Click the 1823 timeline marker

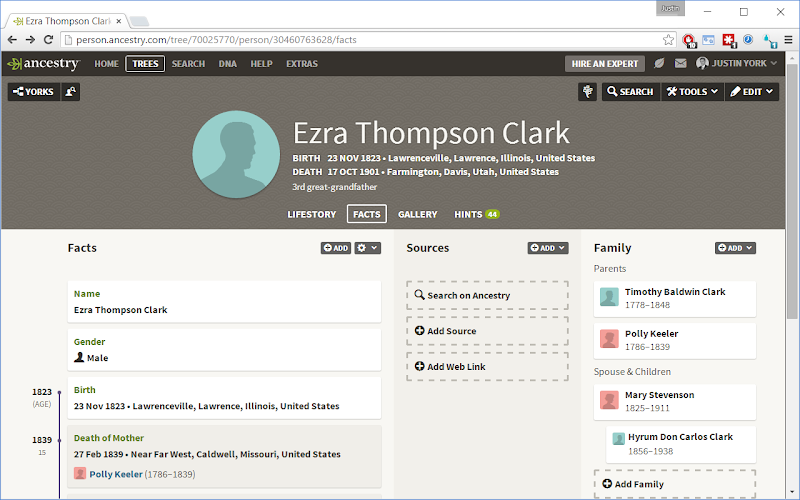[x=59, y=392]
